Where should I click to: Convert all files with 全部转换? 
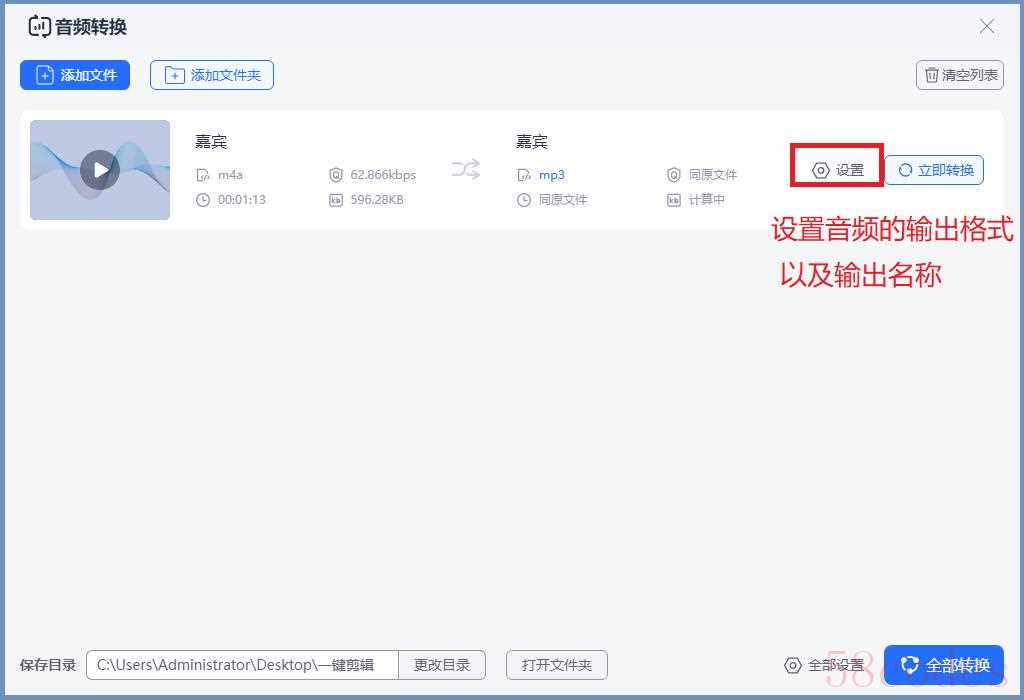coord(944,665)
